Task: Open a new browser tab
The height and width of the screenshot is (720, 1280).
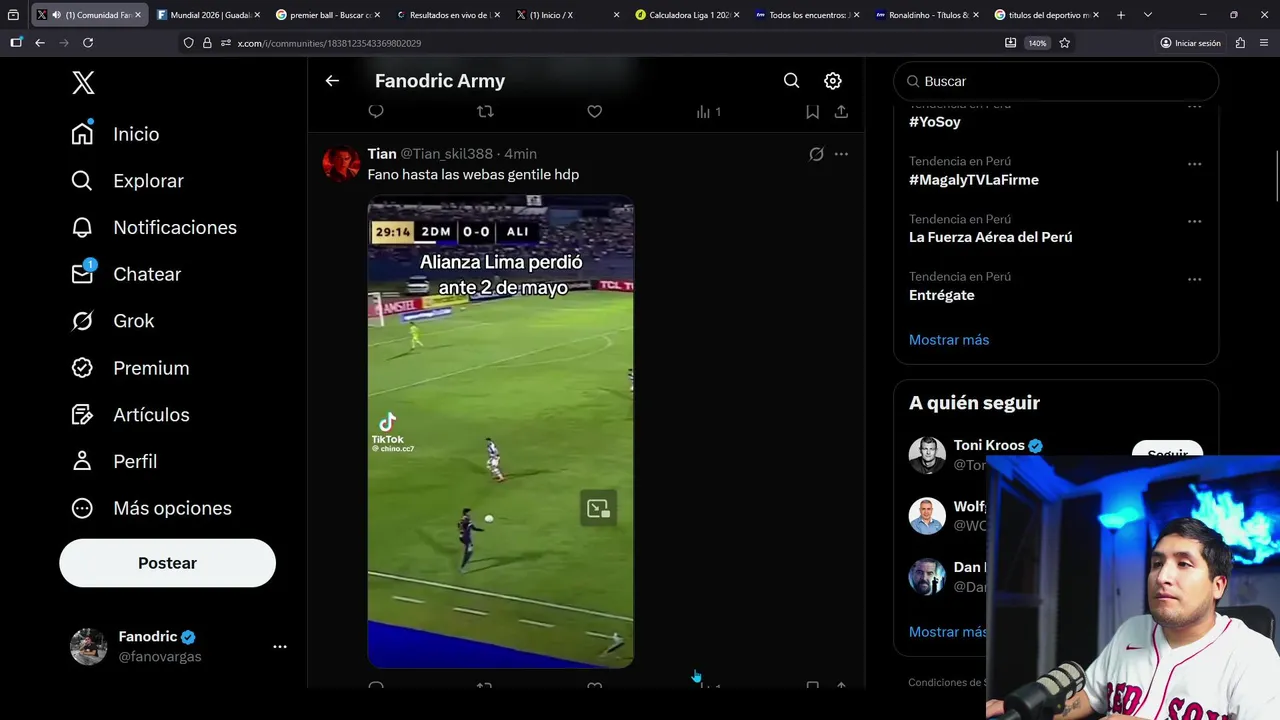Action: click(1121, 15)
